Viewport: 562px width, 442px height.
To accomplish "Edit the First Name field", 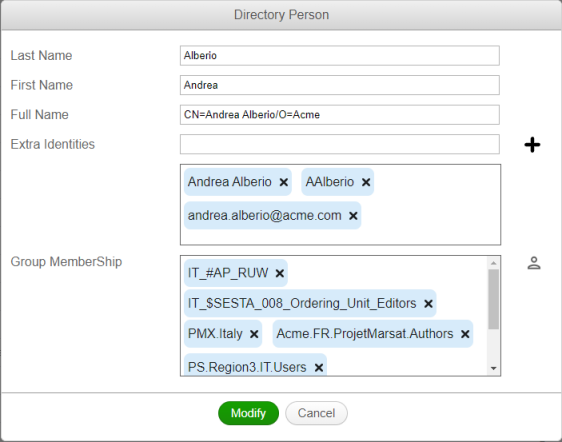I will click(340, 85).
